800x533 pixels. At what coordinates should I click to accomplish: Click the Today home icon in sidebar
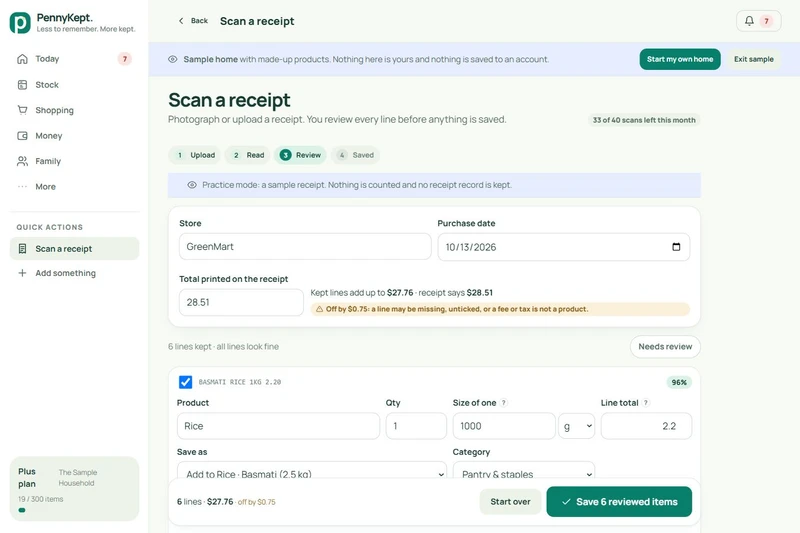[22, 59]
